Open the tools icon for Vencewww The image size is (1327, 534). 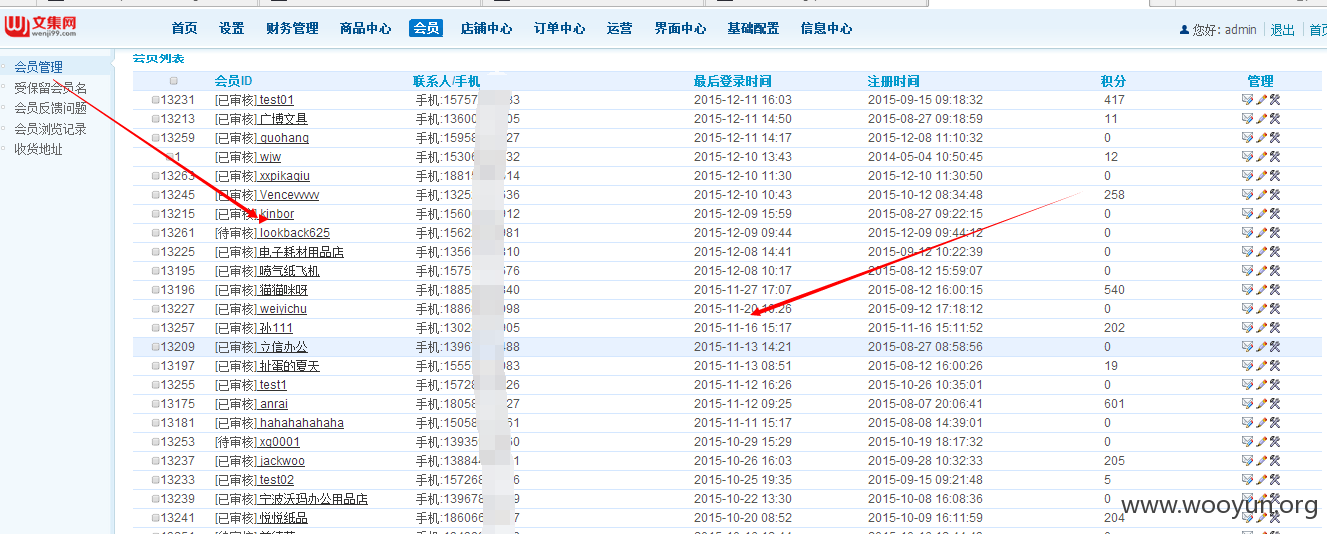pos(1275,195)
